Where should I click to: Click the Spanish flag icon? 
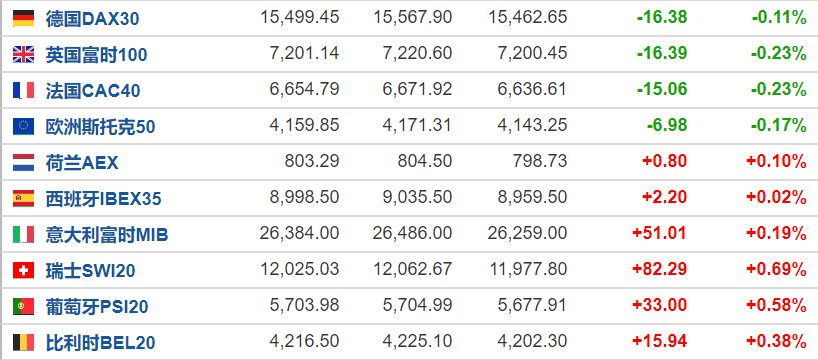pyautogui.click(x=23, y=198)
